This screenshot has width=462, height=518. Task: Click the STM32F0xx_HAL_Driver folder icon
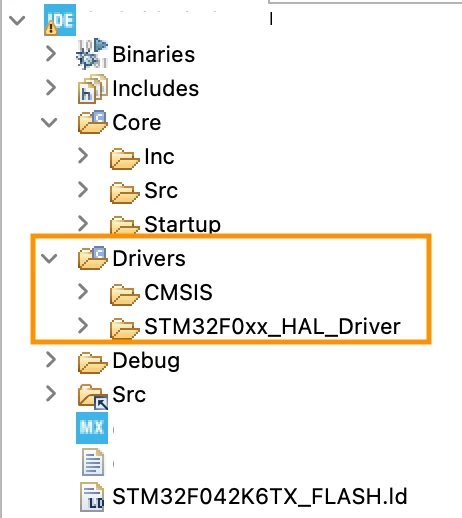pyautogui.click(x=124, y=329)
